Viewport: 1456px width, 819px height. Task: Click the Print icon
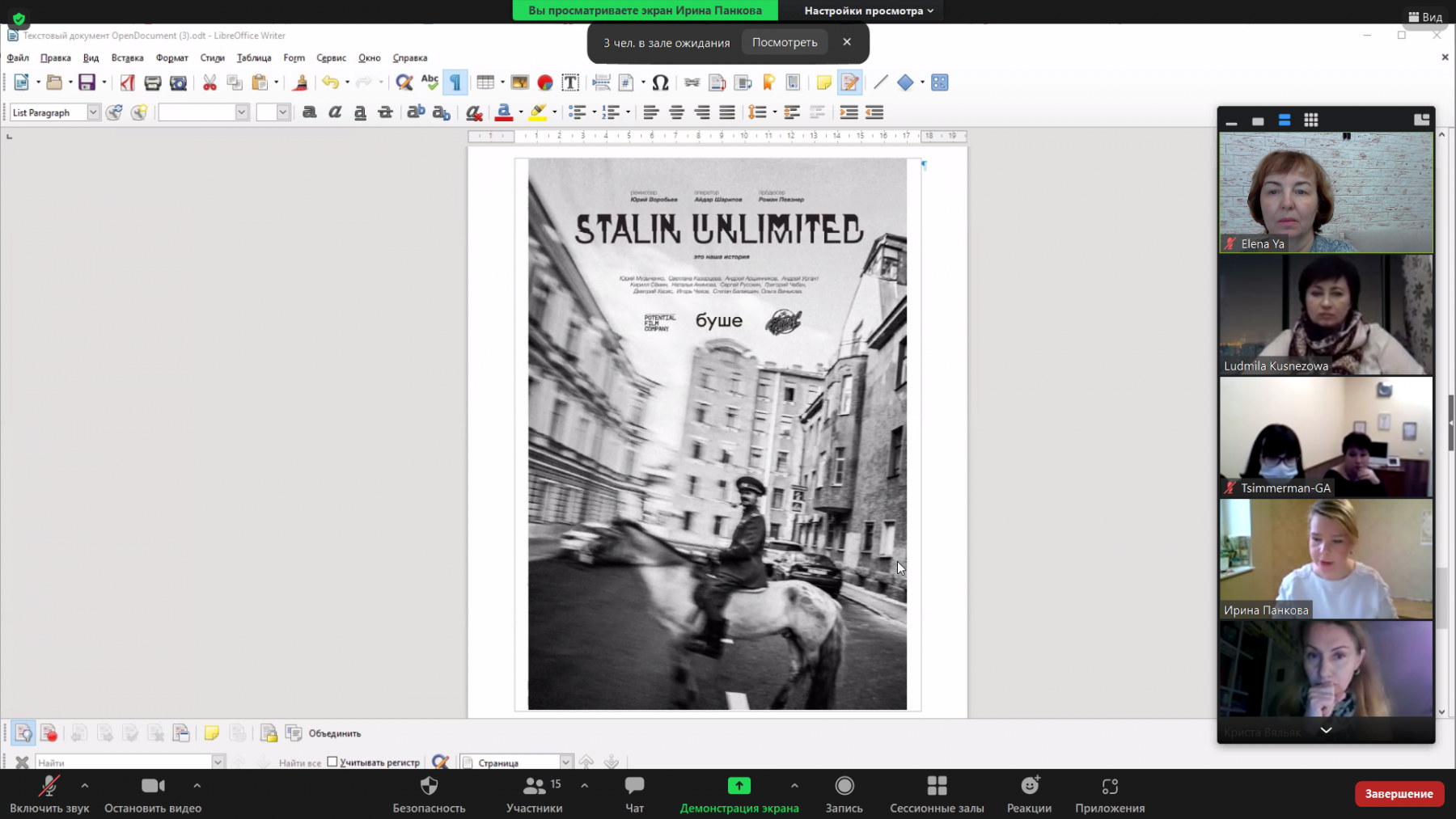point(152,82)
